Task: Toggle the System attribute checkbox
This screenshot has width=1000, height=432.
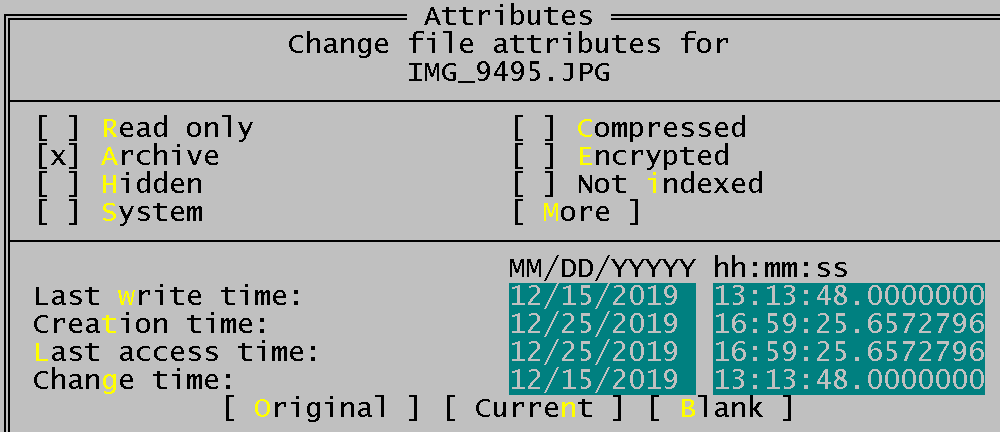Action: coord(58,213)
